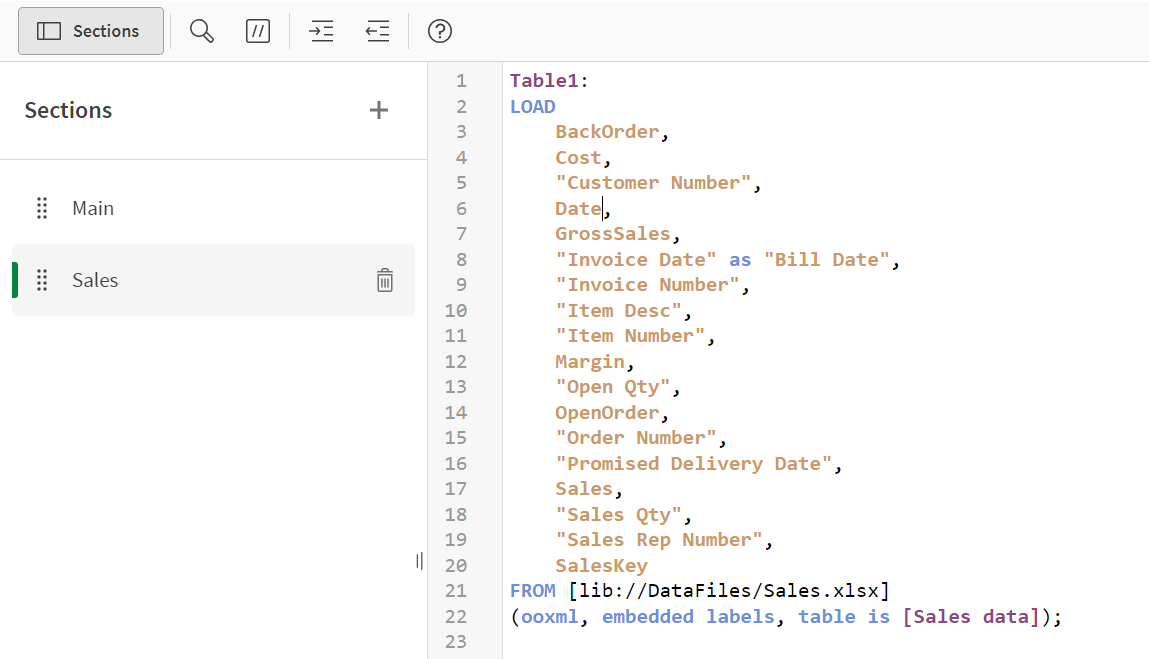
Task: Click the "Sales Qty" field
Action: pos(618,515)
